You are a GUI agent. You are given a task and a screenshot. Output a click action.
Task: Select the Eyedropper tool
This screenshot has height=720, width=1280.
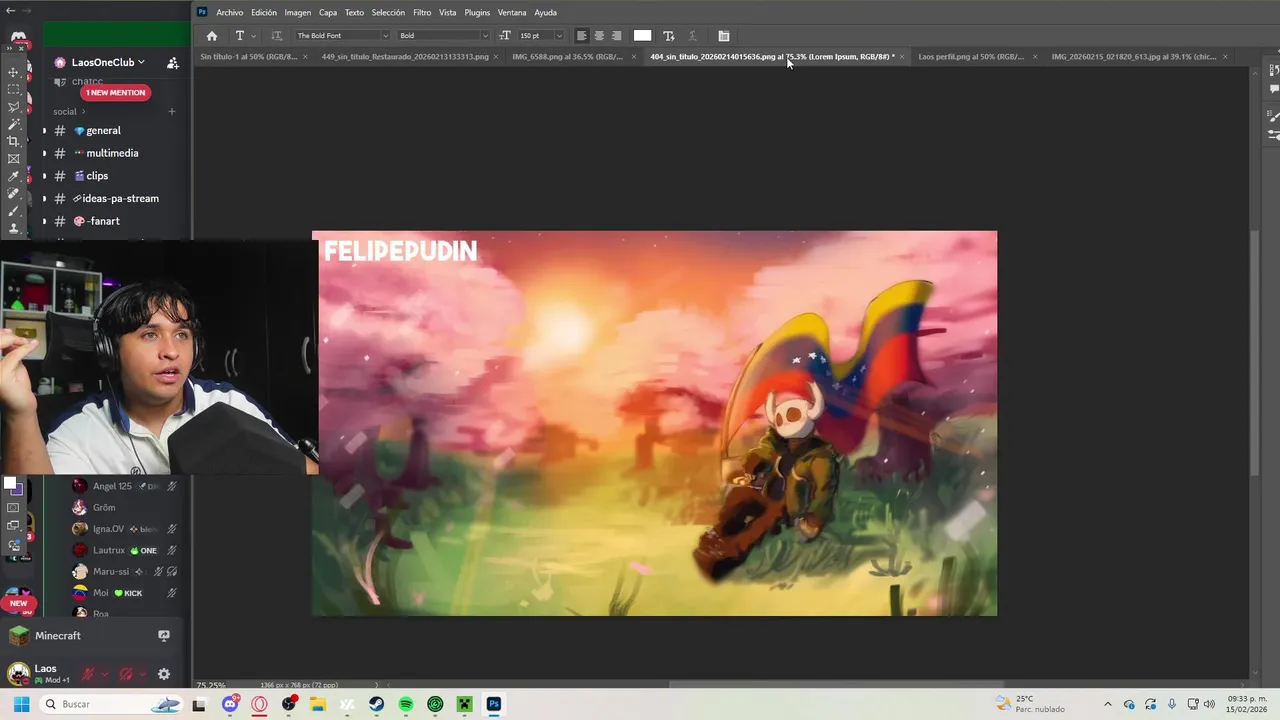click(13, 176)
